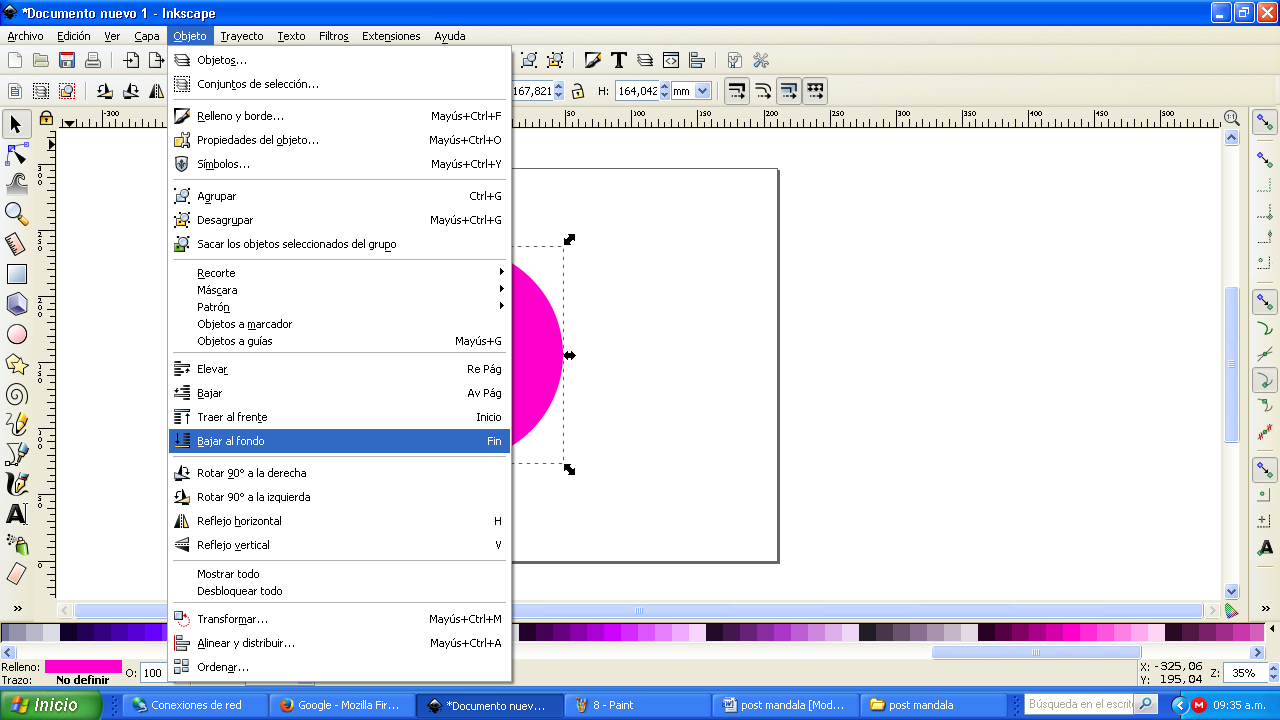Choose the Star and polygon tool
This screenshot has height=720, width=1280.
[16, 364]
